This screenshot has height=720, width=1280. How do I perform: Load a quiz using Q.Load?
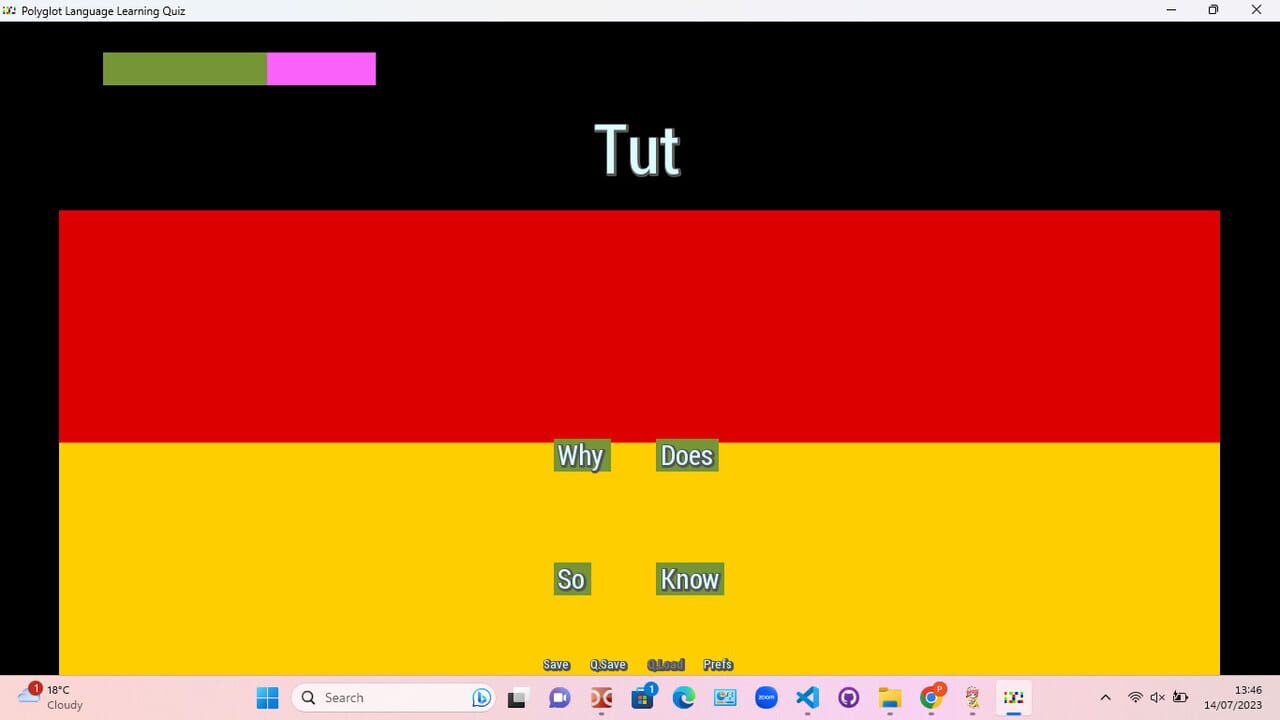[x=666, y=664]
